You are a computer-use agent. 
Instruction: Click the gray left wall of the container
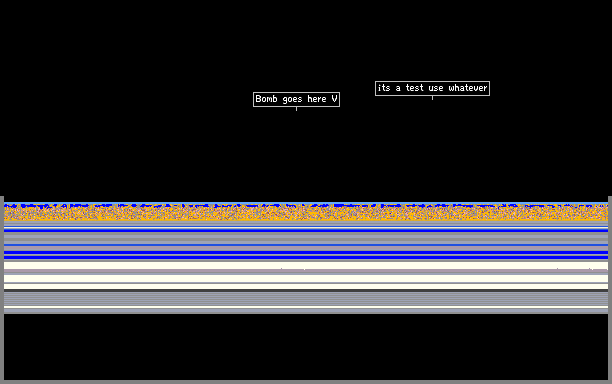(x=2, y=290)
